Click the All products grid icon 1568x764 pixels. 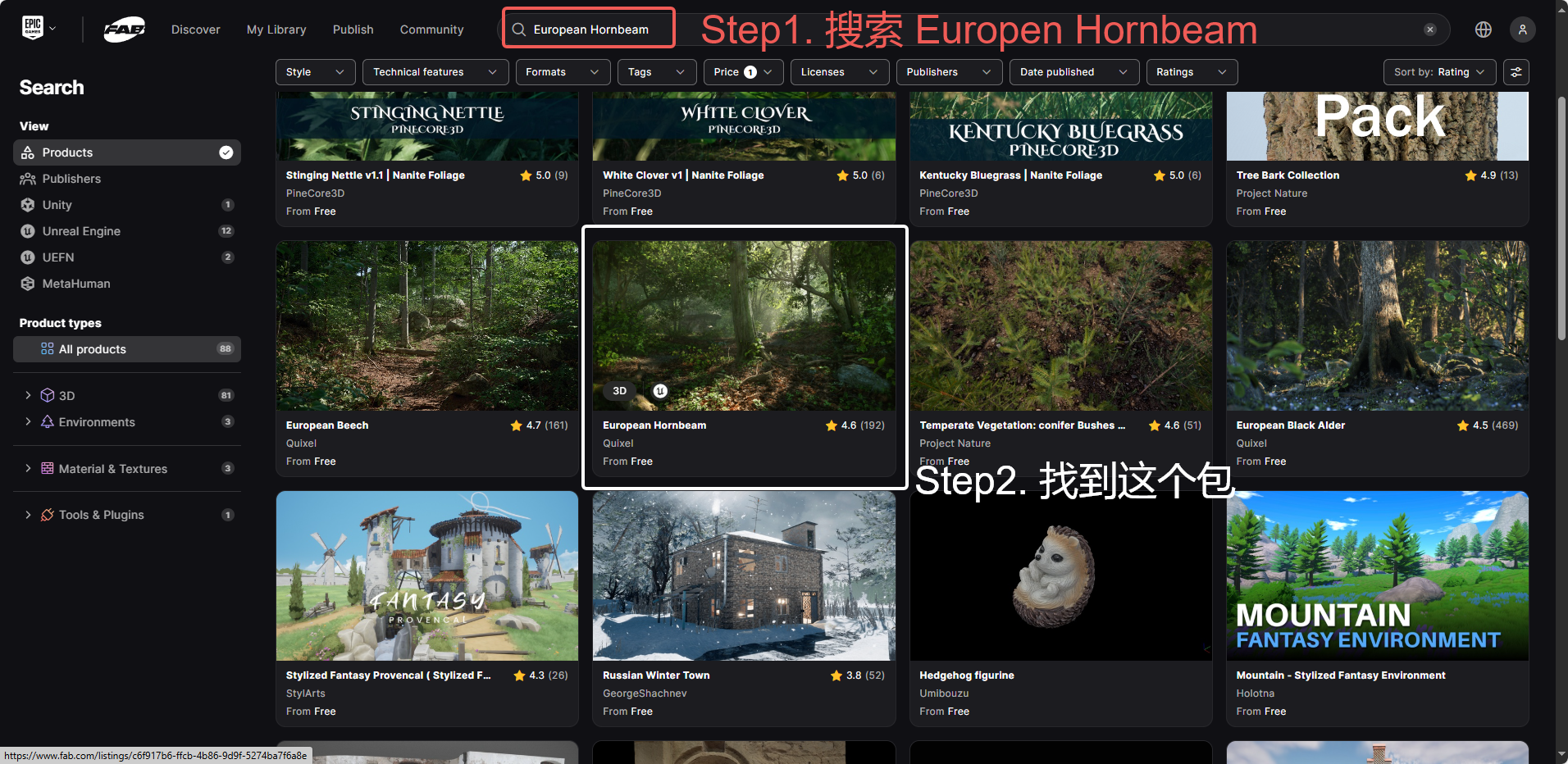pyautogui.click(x=48, y=349)
